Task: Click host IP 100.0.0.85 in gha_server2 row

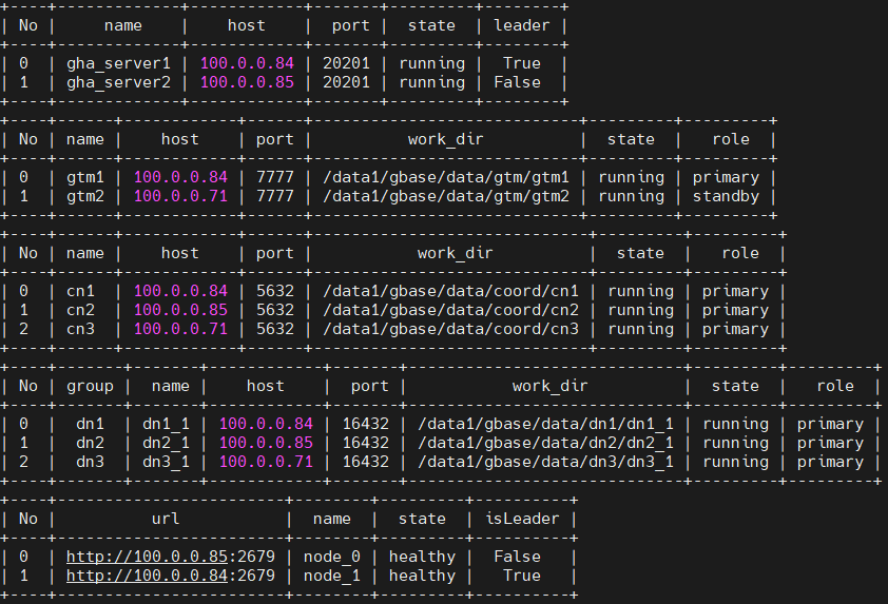Action: pyautogui.click(x=247, y=83)
